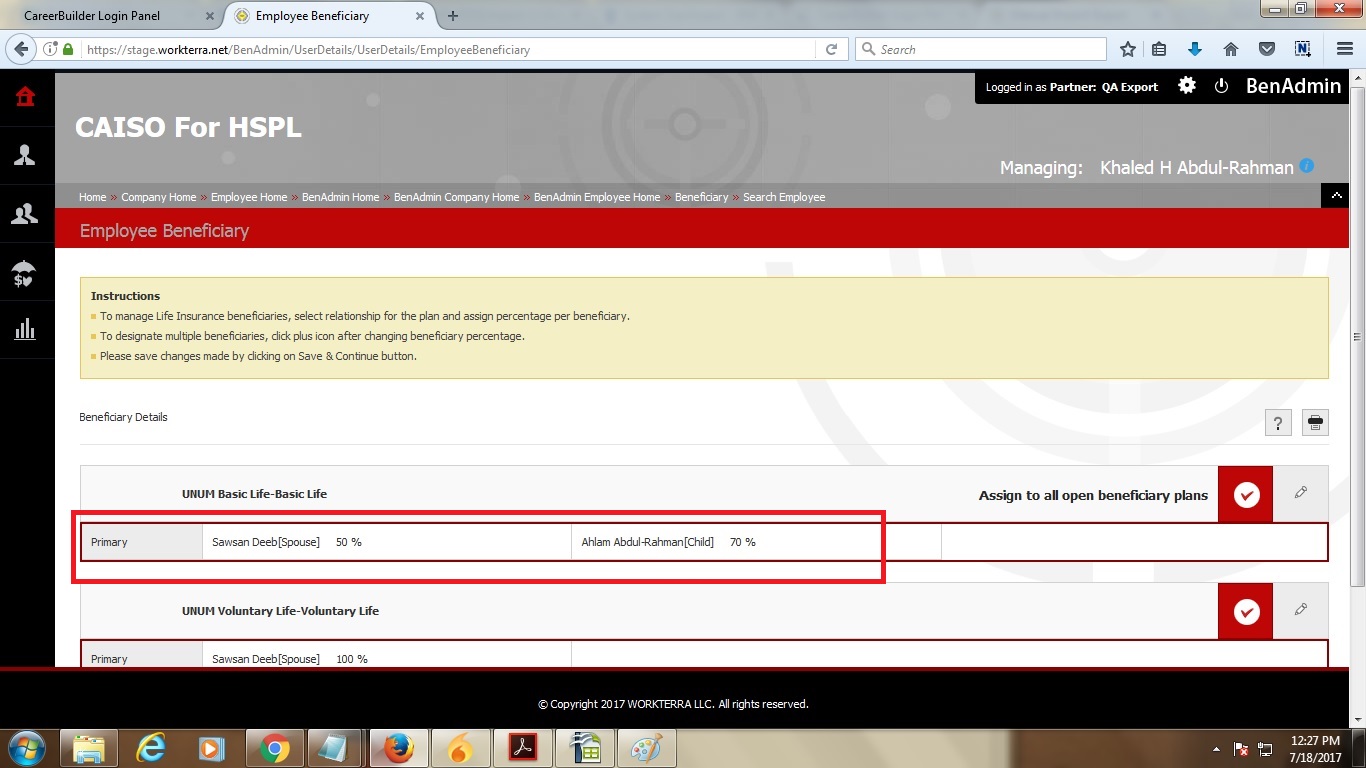Open the settings gear in header

tap(1187, 86)
